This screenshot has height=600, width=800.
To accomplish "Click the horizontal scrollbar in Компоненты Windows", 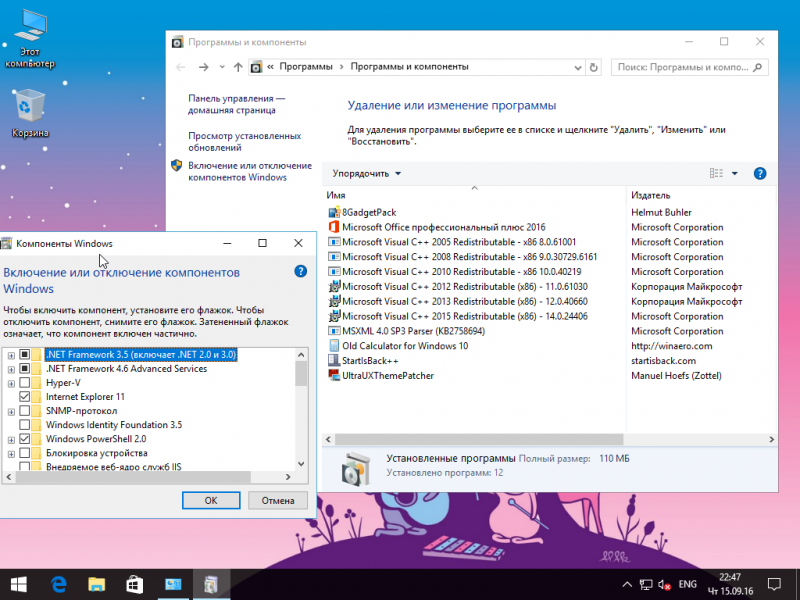I will pyautogui.click(x=133, y=477).
